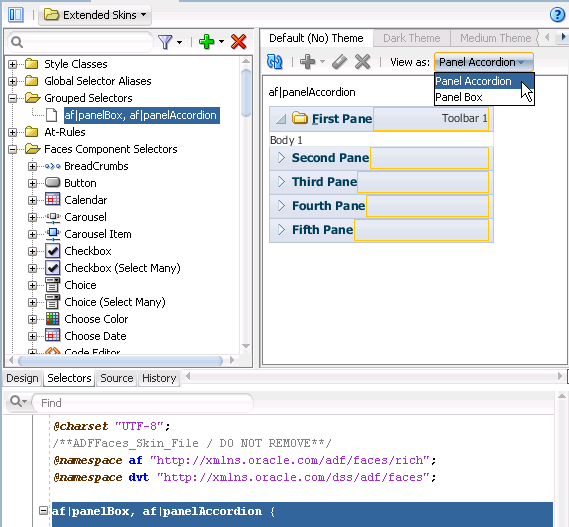Click the selector tree horizontal scrollbar
The height and width of the screenshot is (527, 569).
[x=120, y=361]
